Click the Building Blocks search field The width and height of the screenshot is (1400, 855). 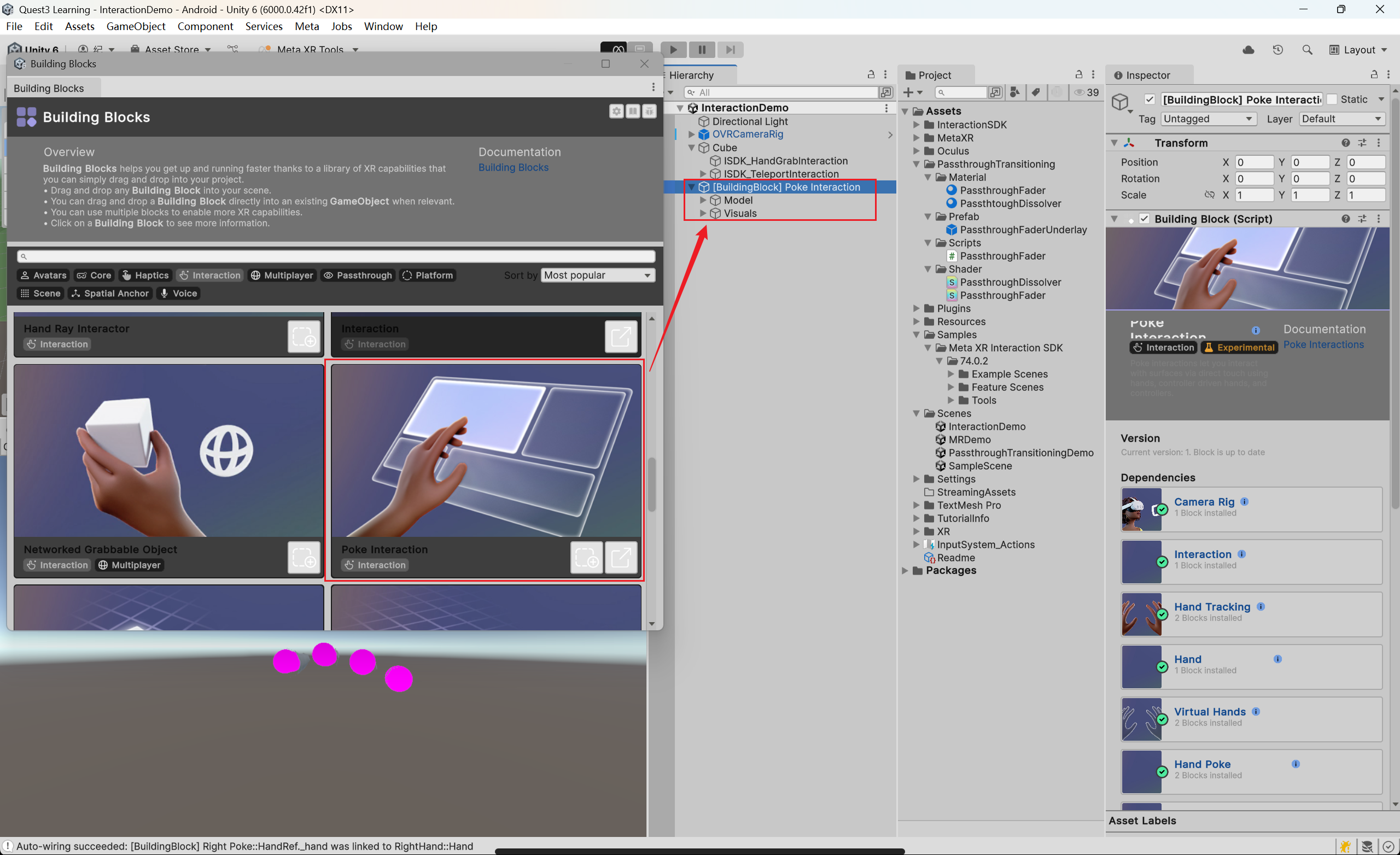tap(336, 257)
